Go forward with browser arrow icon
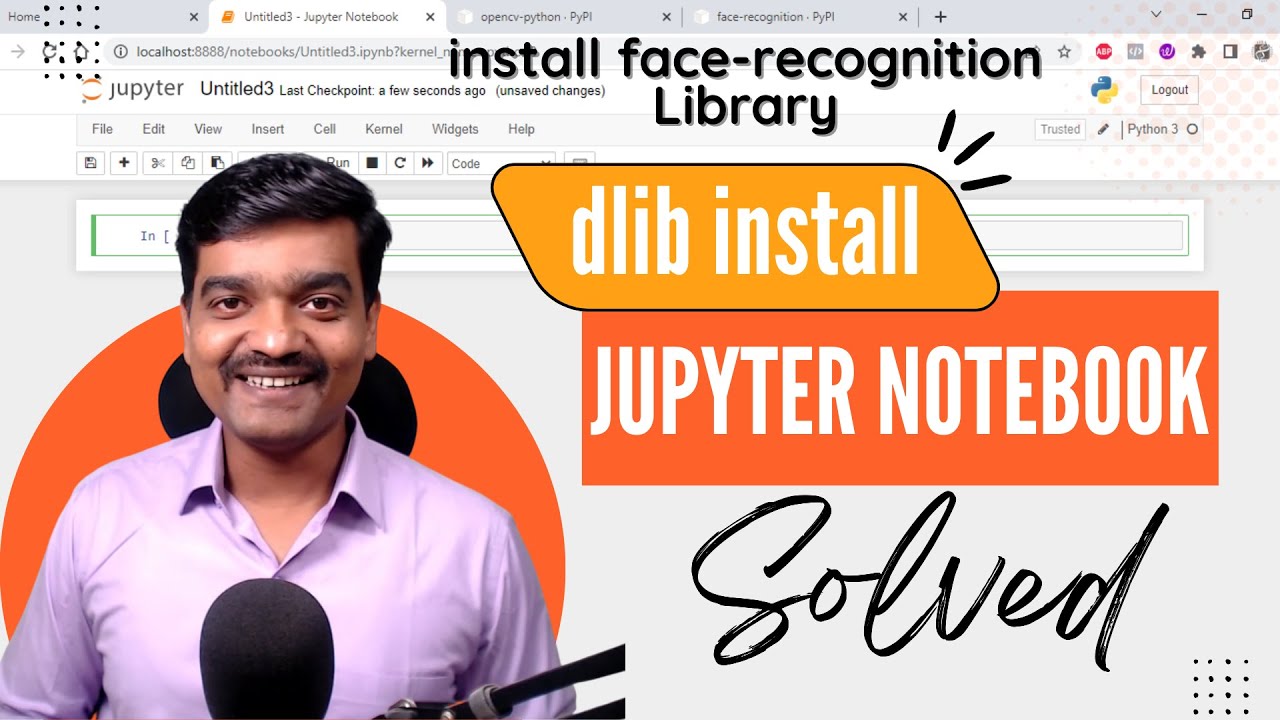This screenshot has height=720, width=1280. 18,51
